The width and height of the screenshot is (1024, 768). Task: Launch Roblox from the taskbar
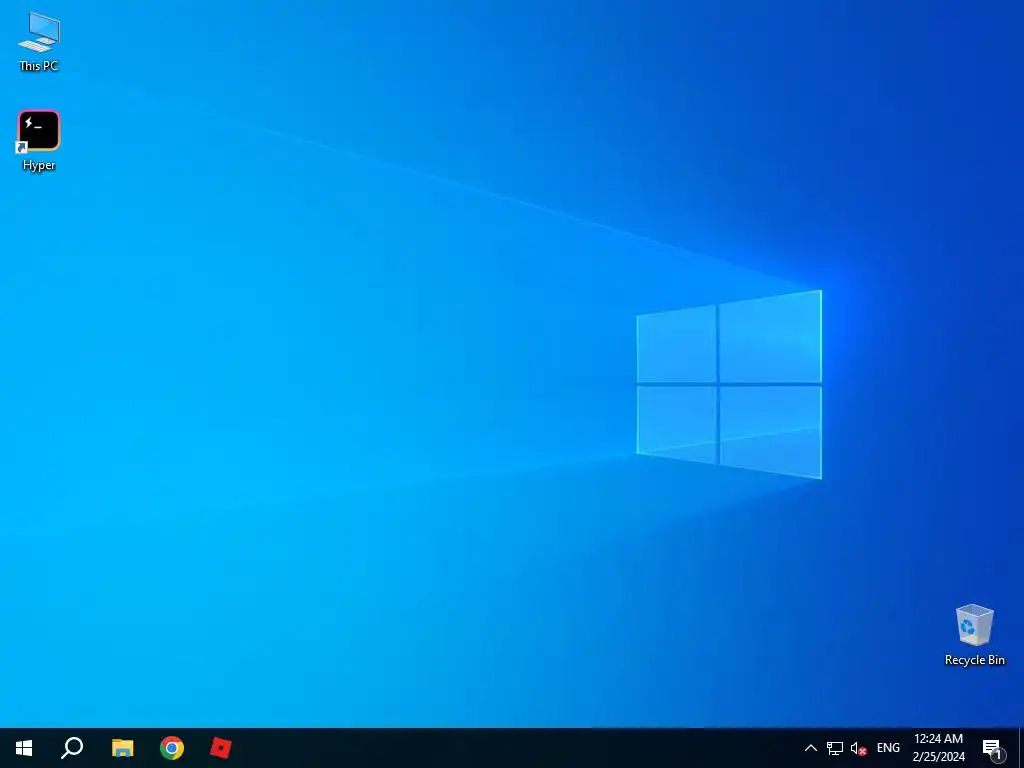[221, 748]
